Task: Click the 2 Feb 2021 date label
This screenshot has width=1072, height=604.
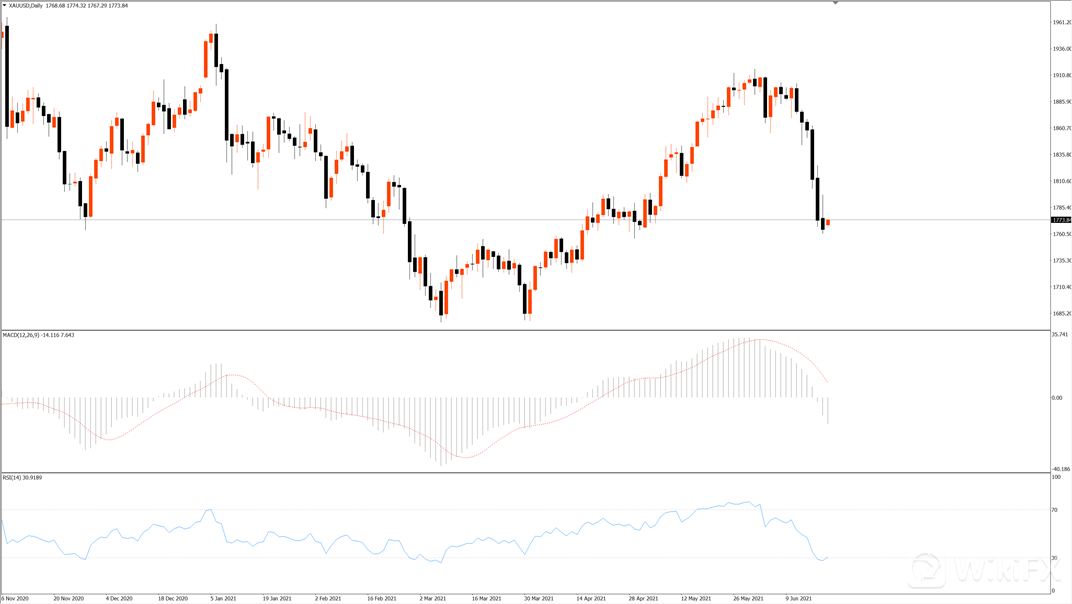Action: pos(328,599)
